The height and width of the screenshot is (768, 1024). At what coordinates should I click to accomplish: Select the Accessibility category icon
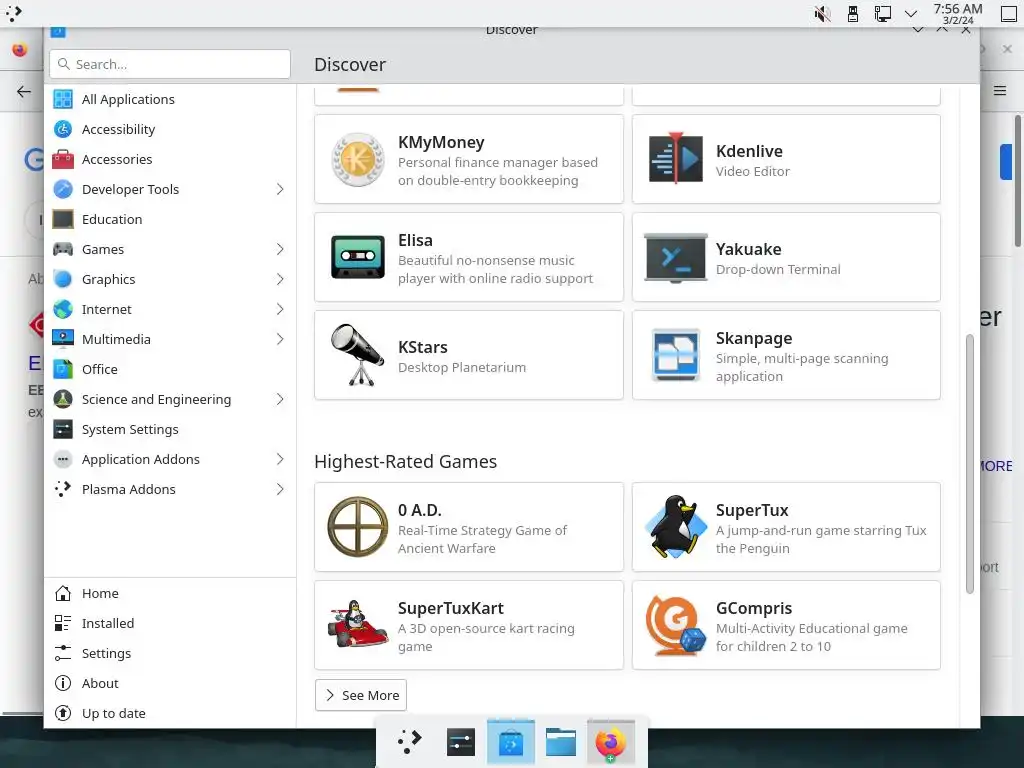pos(63,129)
